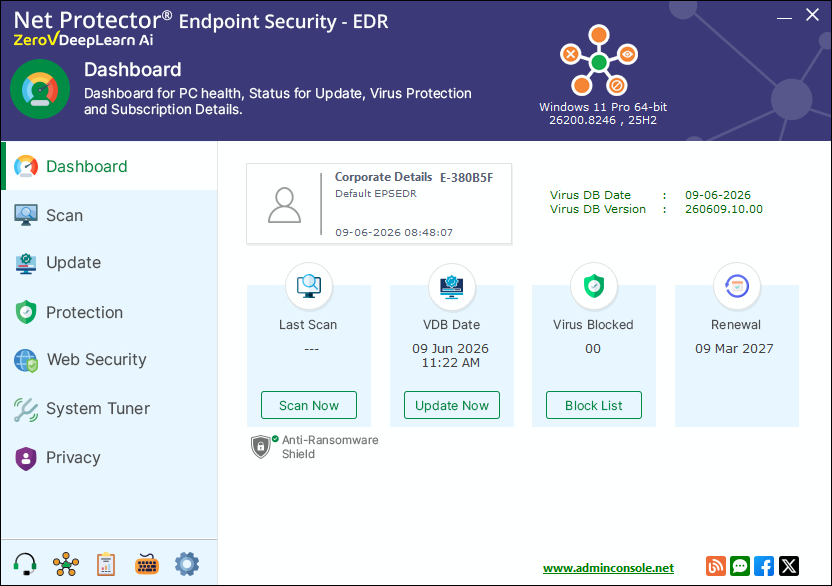Open settings gear icon
Image resolution: width=832 pixels, height=586 pixels.
pos(187,564)
